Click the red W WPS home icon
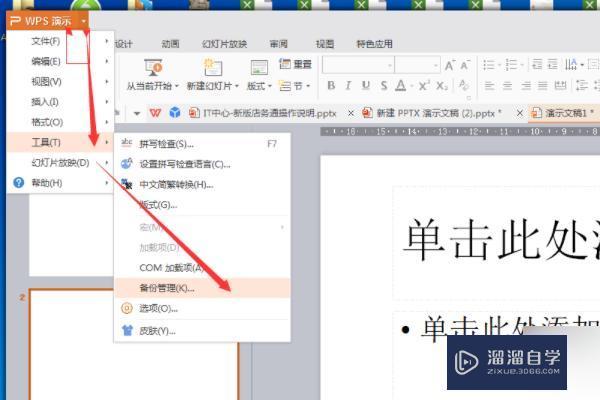Screen dimensions: 600x400 155,113
